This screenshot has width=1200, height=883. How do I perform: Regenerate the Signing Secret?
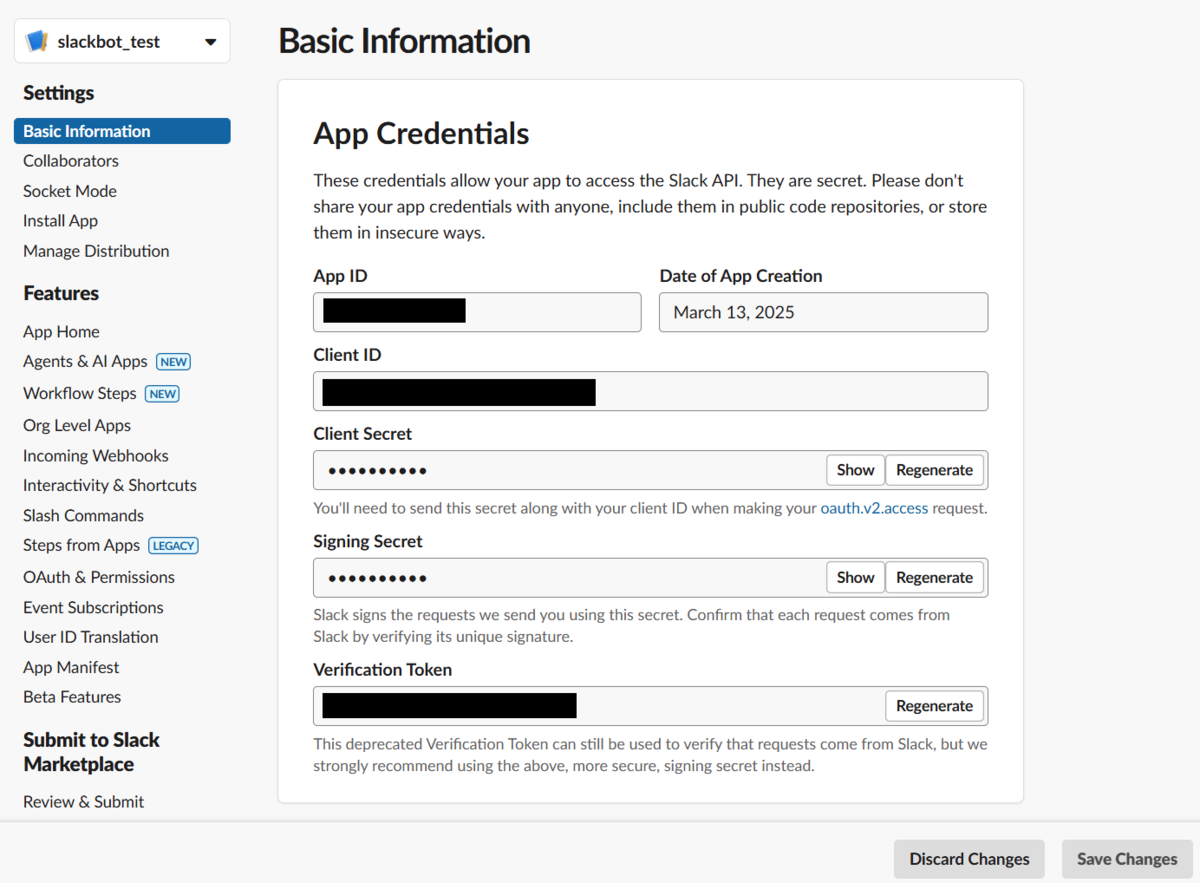tap(934, 578)
